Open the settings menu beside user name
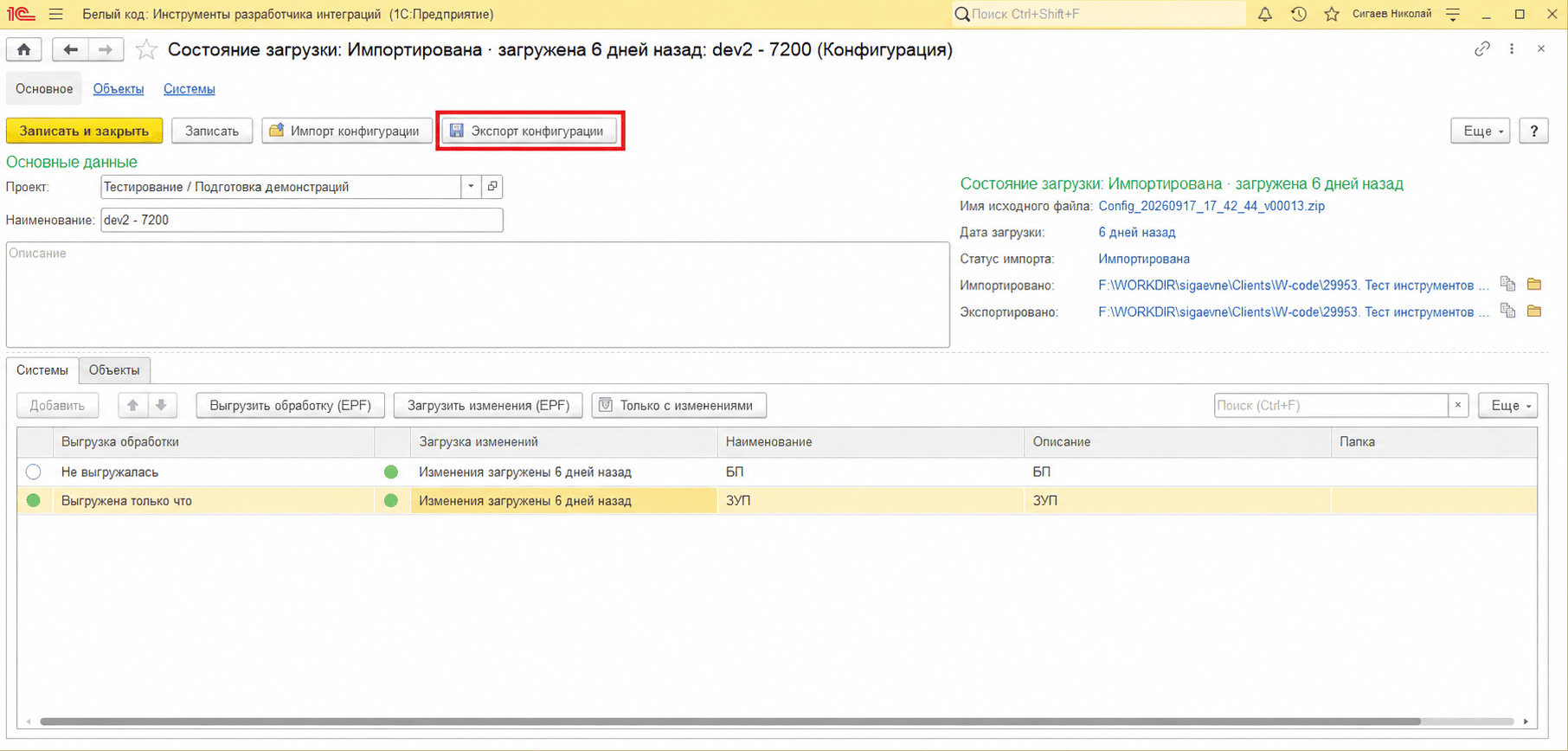Image resolution: width=1568 pixels, height=751 pixels. 1454,14
